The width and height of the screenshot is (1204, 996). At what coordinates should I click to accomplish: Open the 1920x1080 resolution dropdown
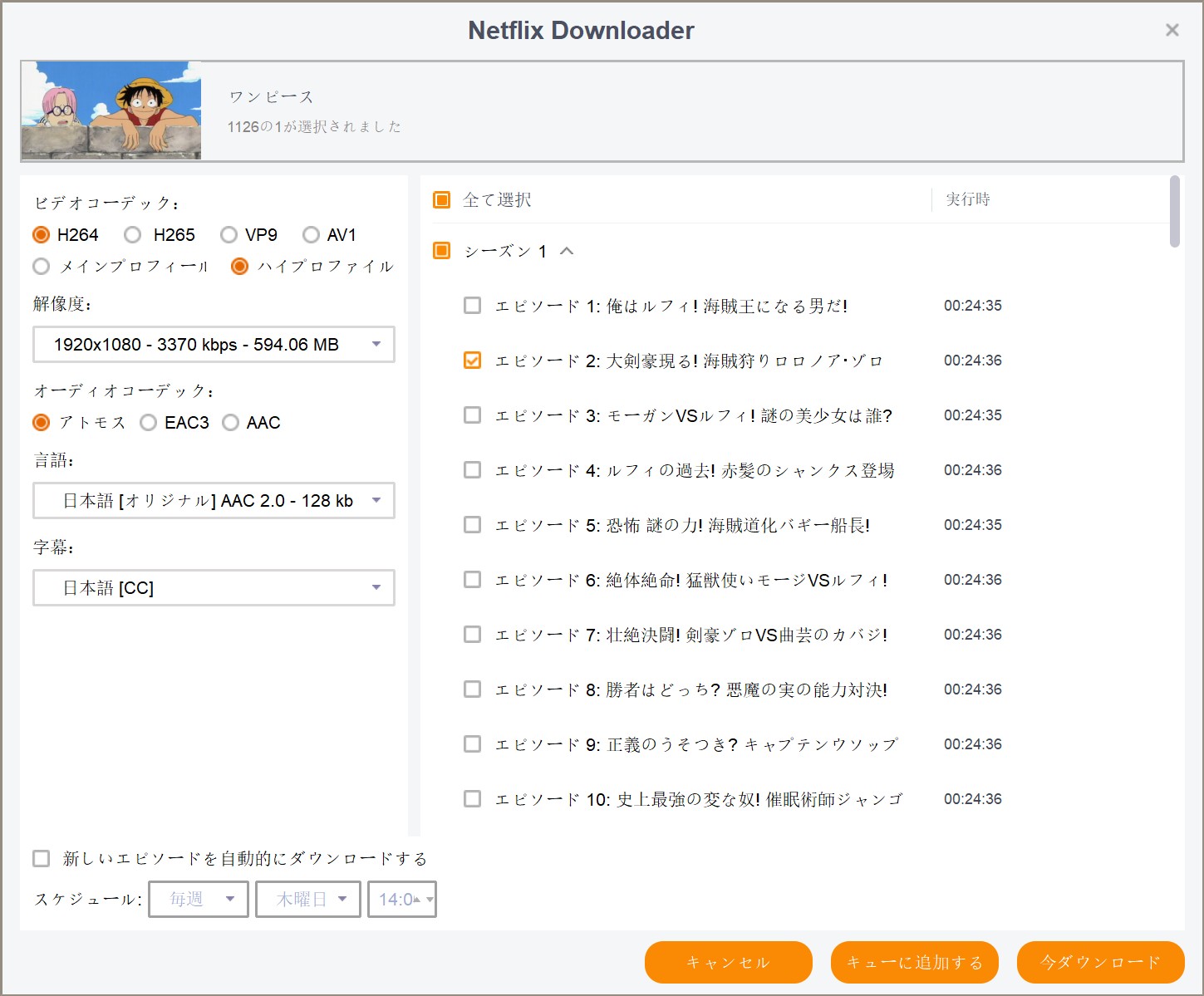(214, 344)
